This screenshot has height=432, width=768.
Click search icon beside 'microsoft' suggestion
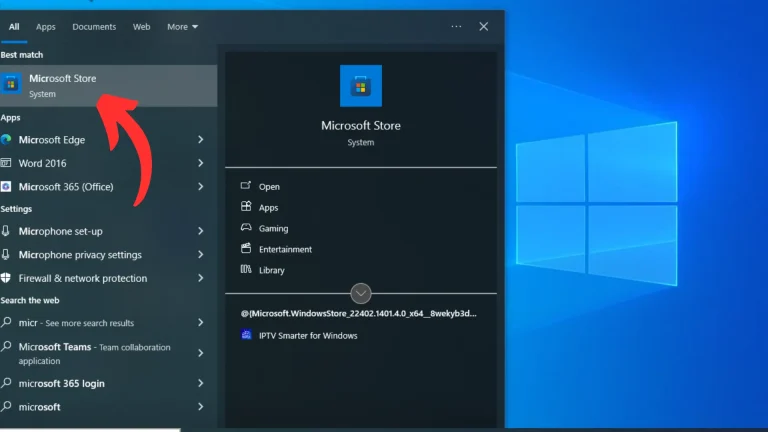pos(6,406)
